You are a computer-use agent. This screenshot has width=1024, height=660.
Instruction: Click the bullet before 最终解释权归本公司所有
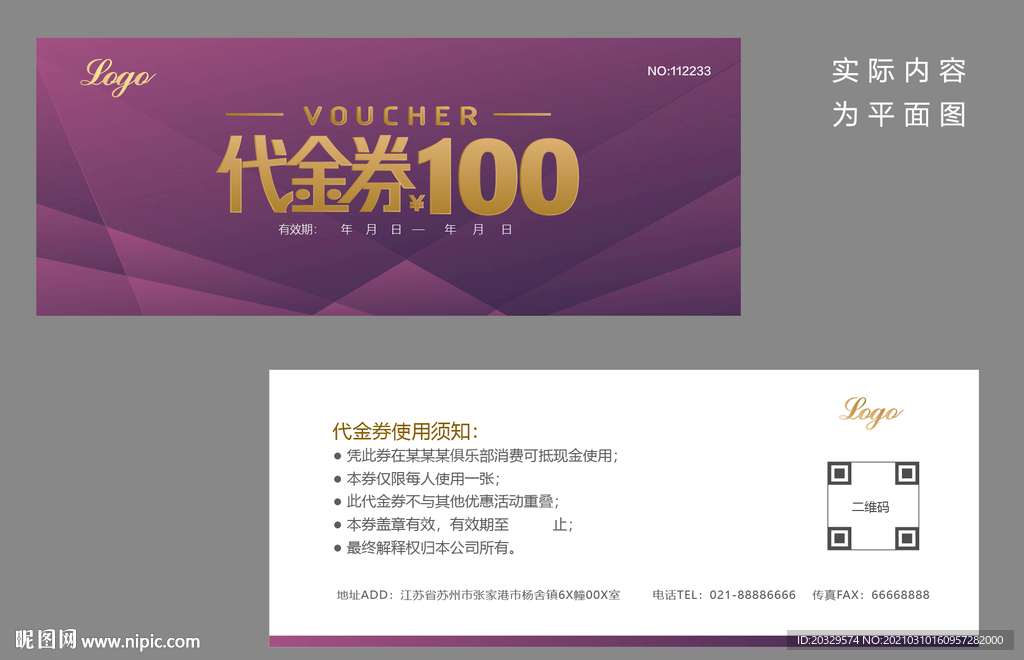[x=335, y=548]
